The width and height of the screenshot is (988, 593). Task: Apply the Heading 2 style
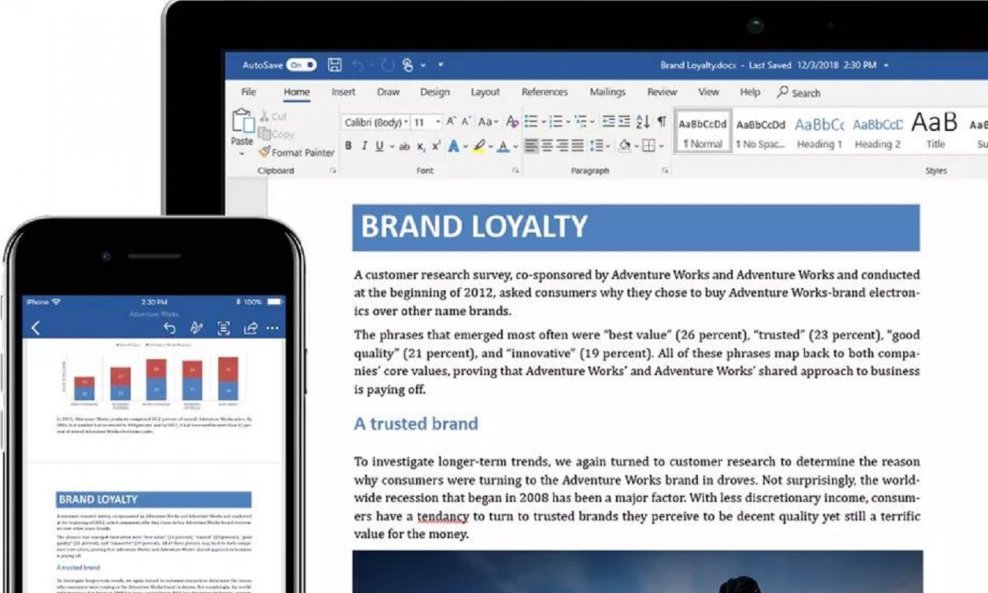877,132
